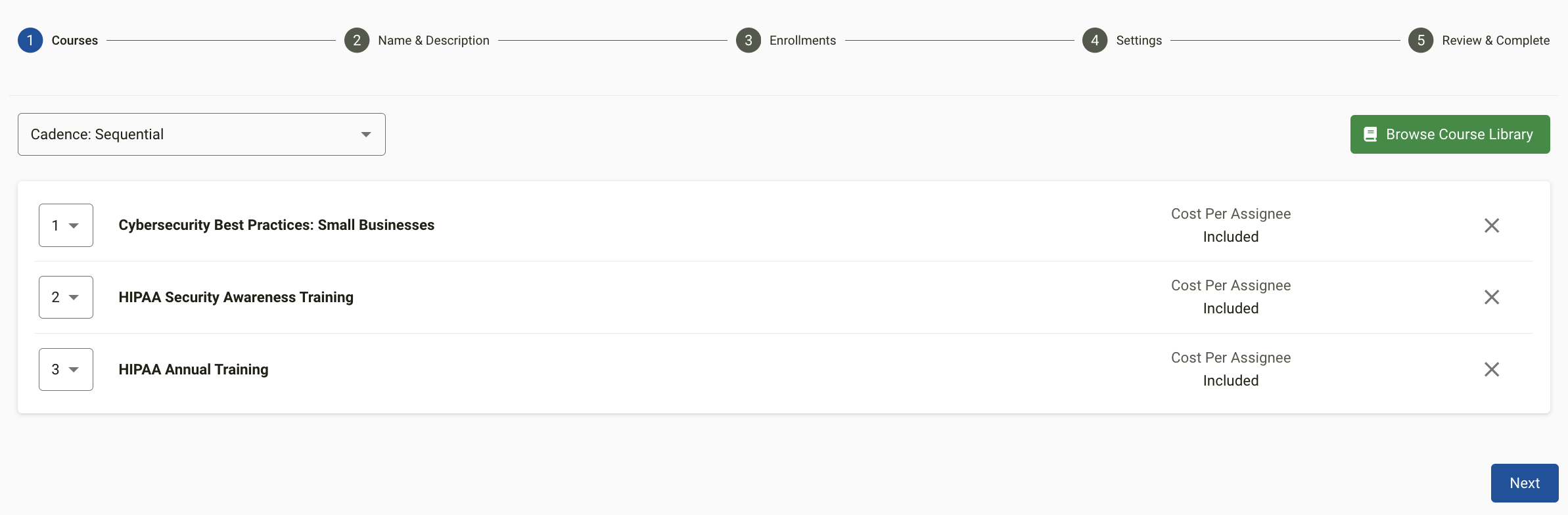The height and width of the screenshot is (515, 1568).
Task: Remove the Cybersecurity Best Practices course
Action: (1492, 225)
